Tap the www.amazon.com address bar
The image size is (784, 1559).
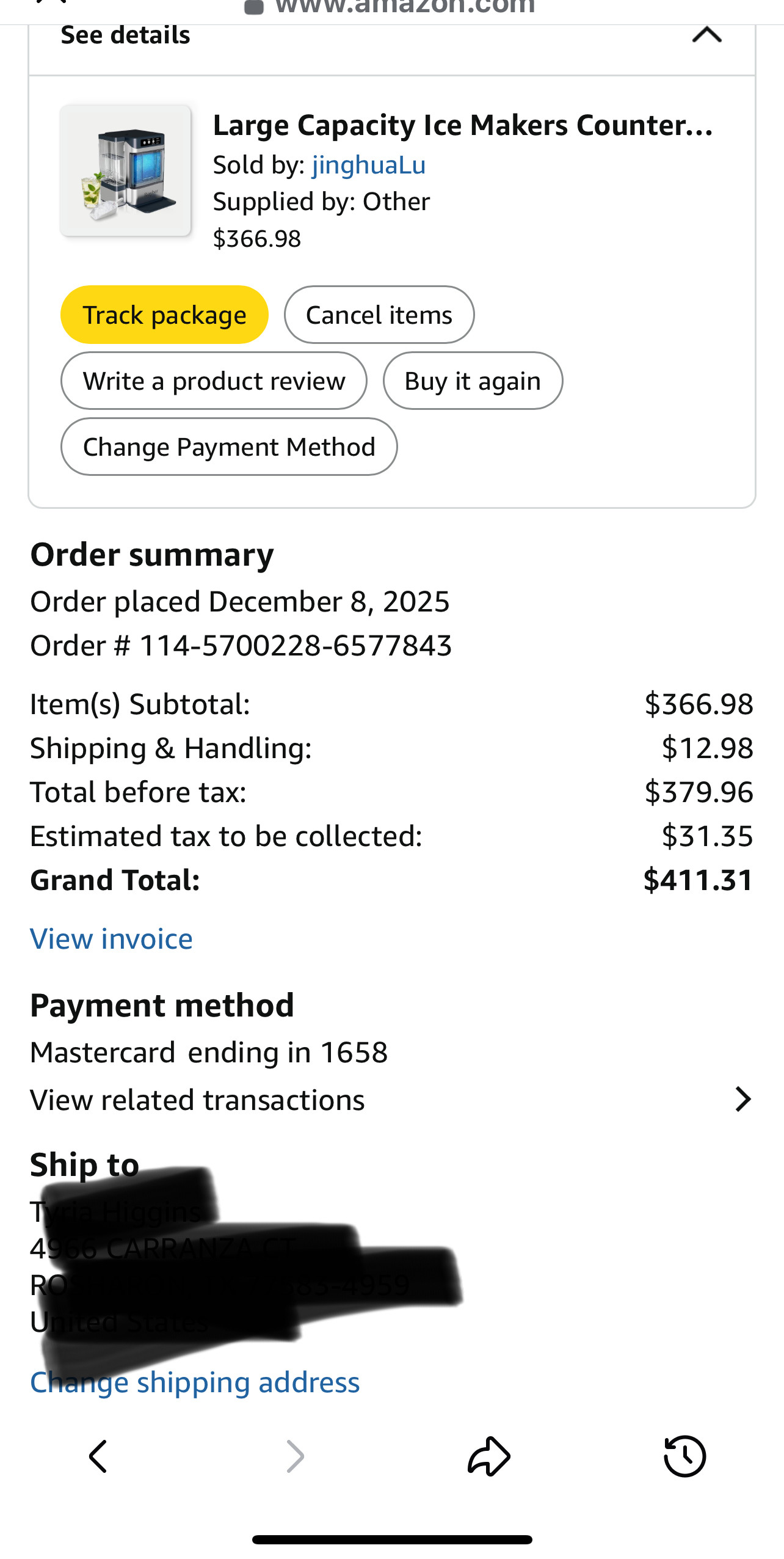pos(391,7)
